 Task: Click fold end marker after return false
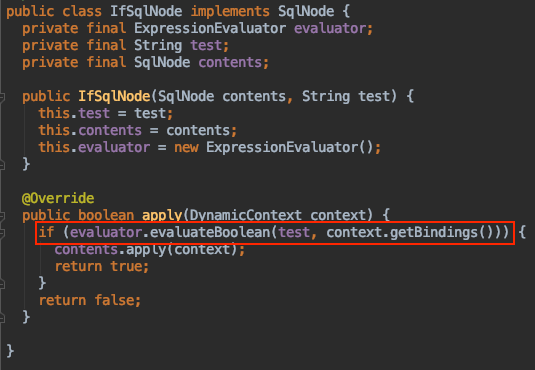(x=2, y=318)
